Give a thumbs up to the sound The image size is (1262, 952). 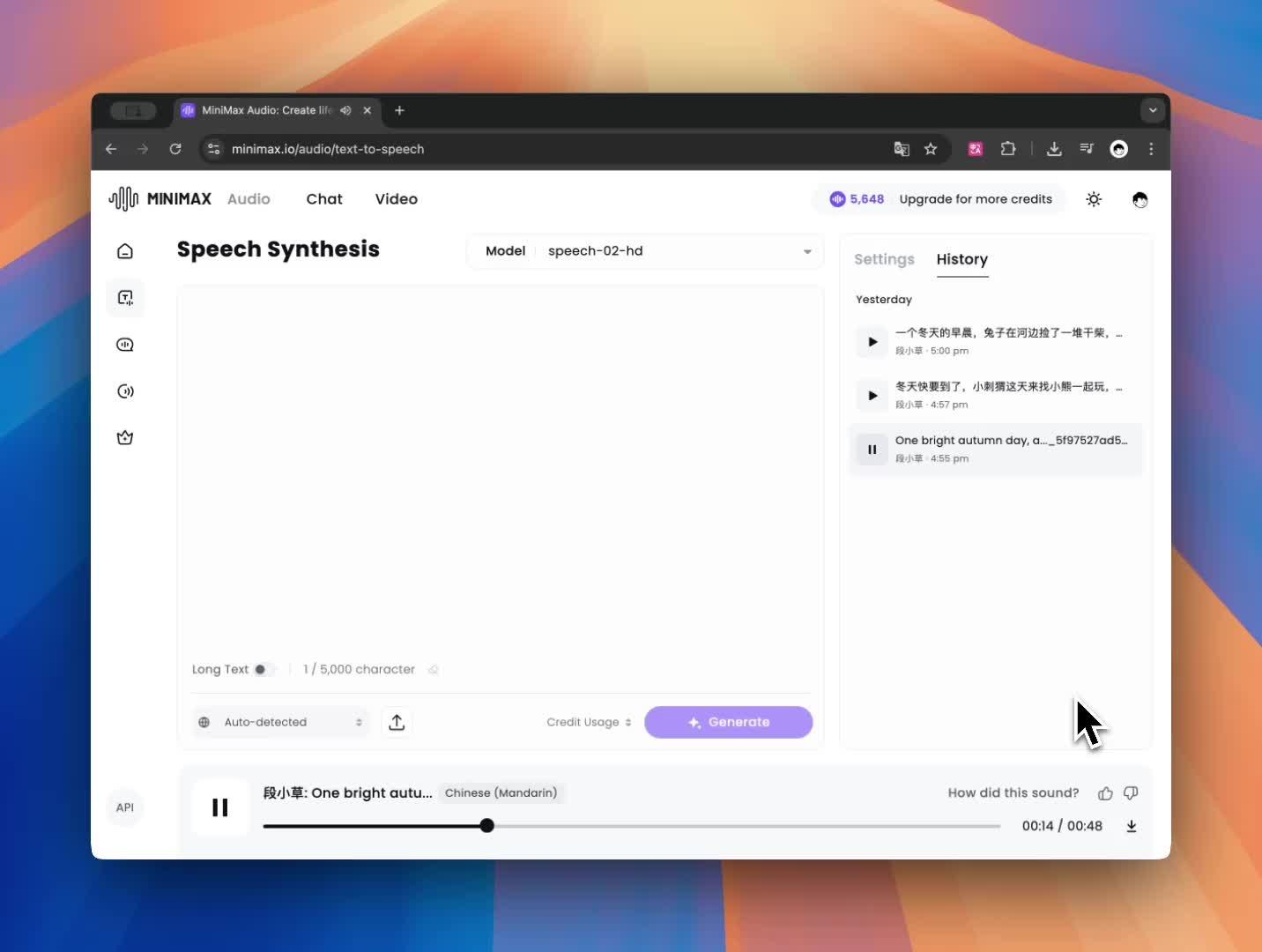click(1105, 793)
